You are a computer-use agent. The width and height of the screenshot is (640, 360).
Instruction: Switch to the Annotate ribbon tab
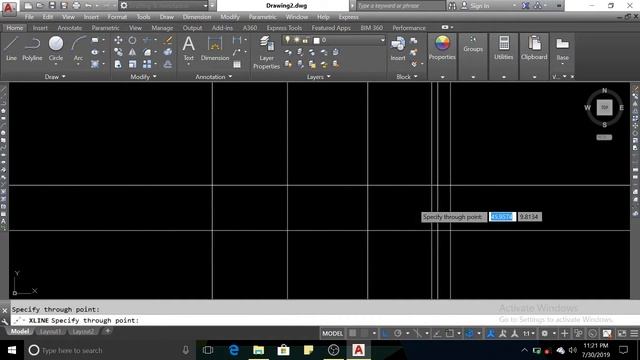point(70,28)
